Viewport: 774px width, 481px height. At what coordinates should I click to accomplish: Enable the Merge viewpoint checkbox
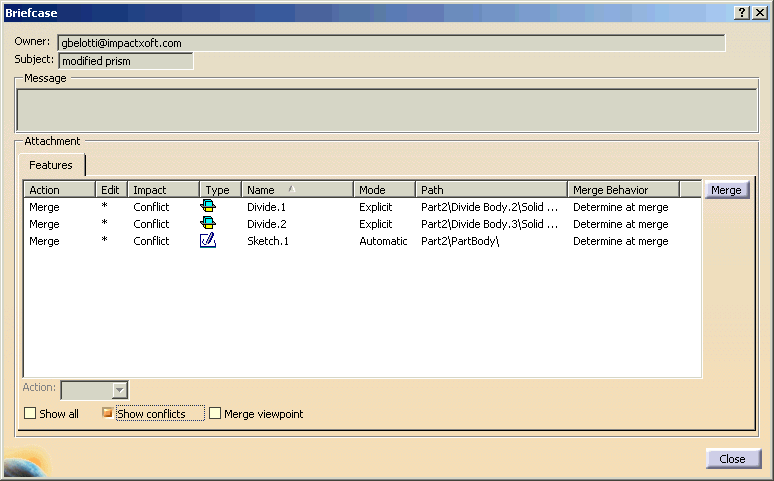[215, 414]
